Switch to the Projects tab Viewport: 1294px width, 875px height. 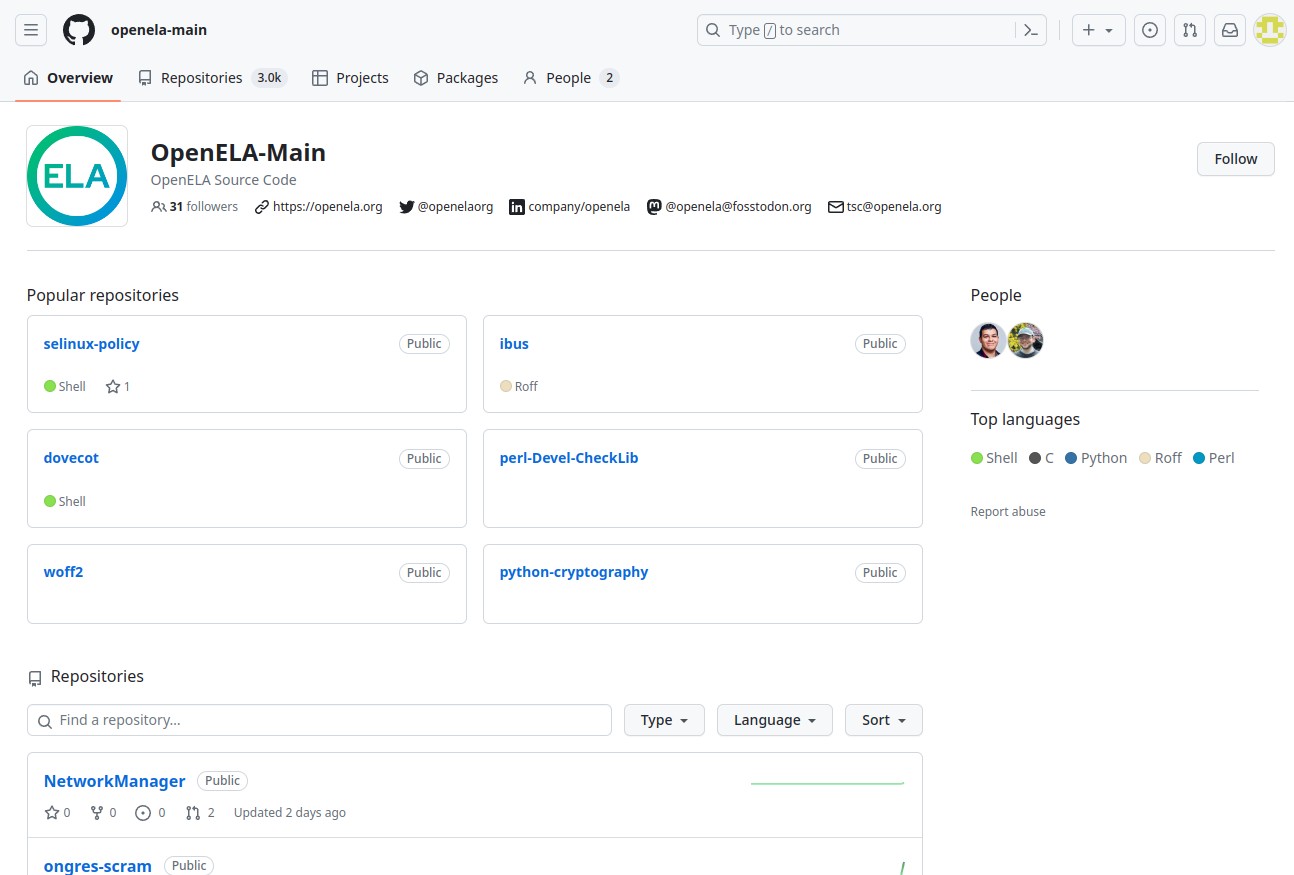(350, 78)
